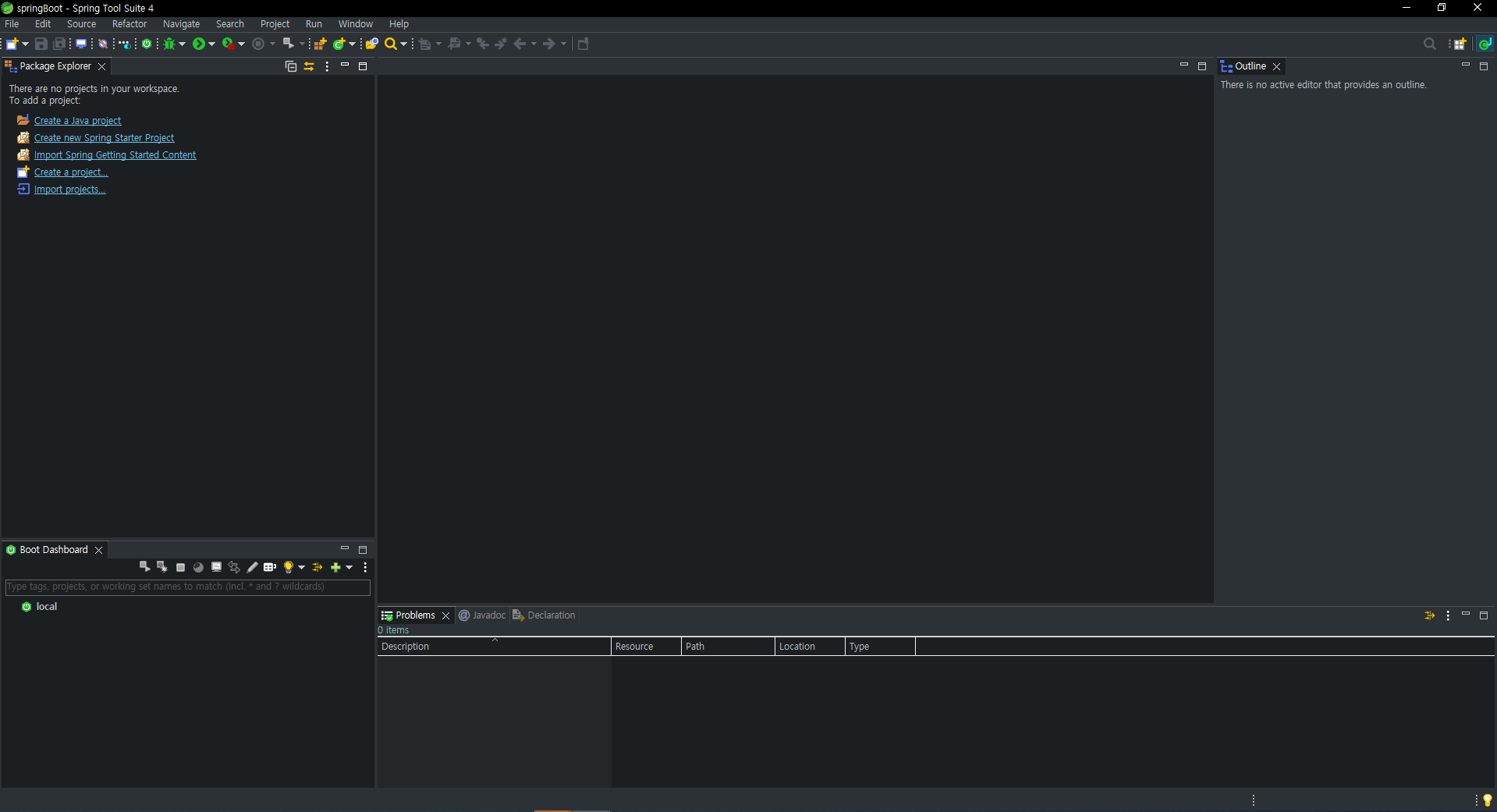Viewport: 1497px width, 812px height.
Task: Click Boot Dashboard lightbulb icon
Action: [x=289, y=567]
